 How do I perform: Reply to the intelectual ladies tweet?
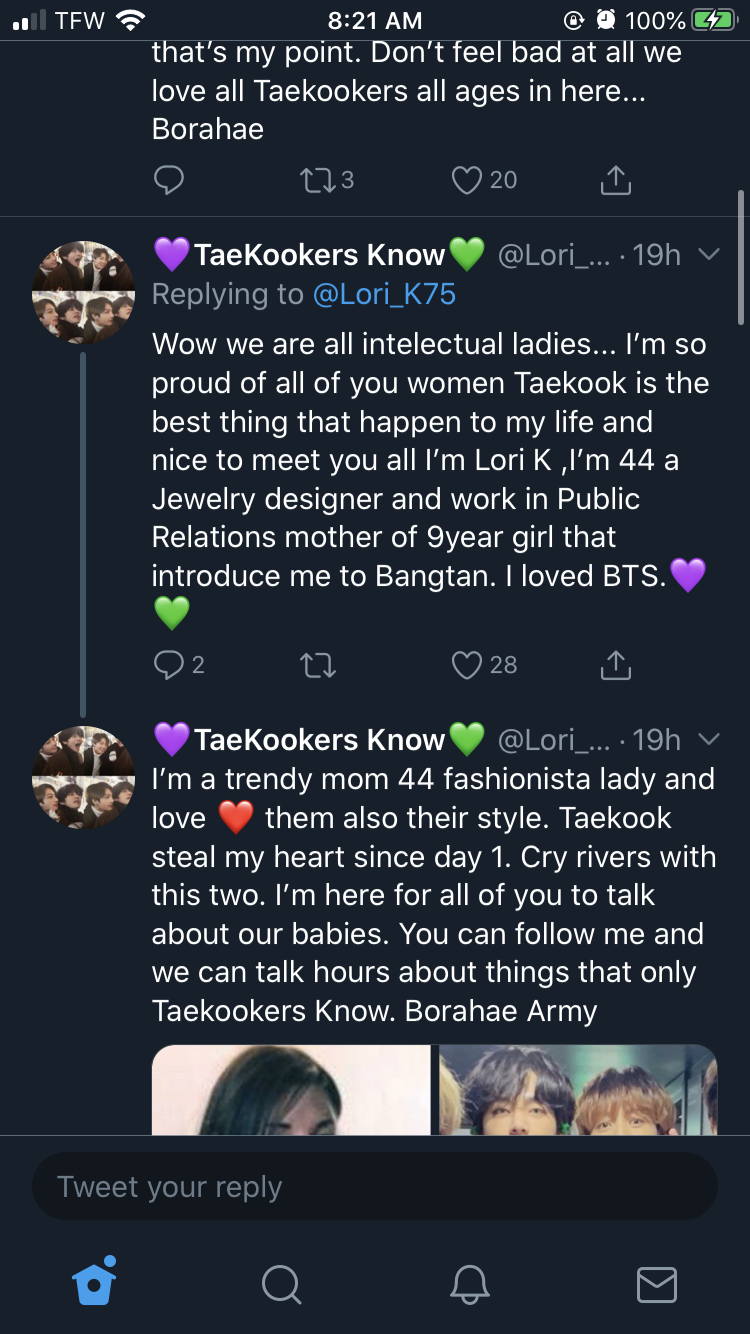point(169,665)
